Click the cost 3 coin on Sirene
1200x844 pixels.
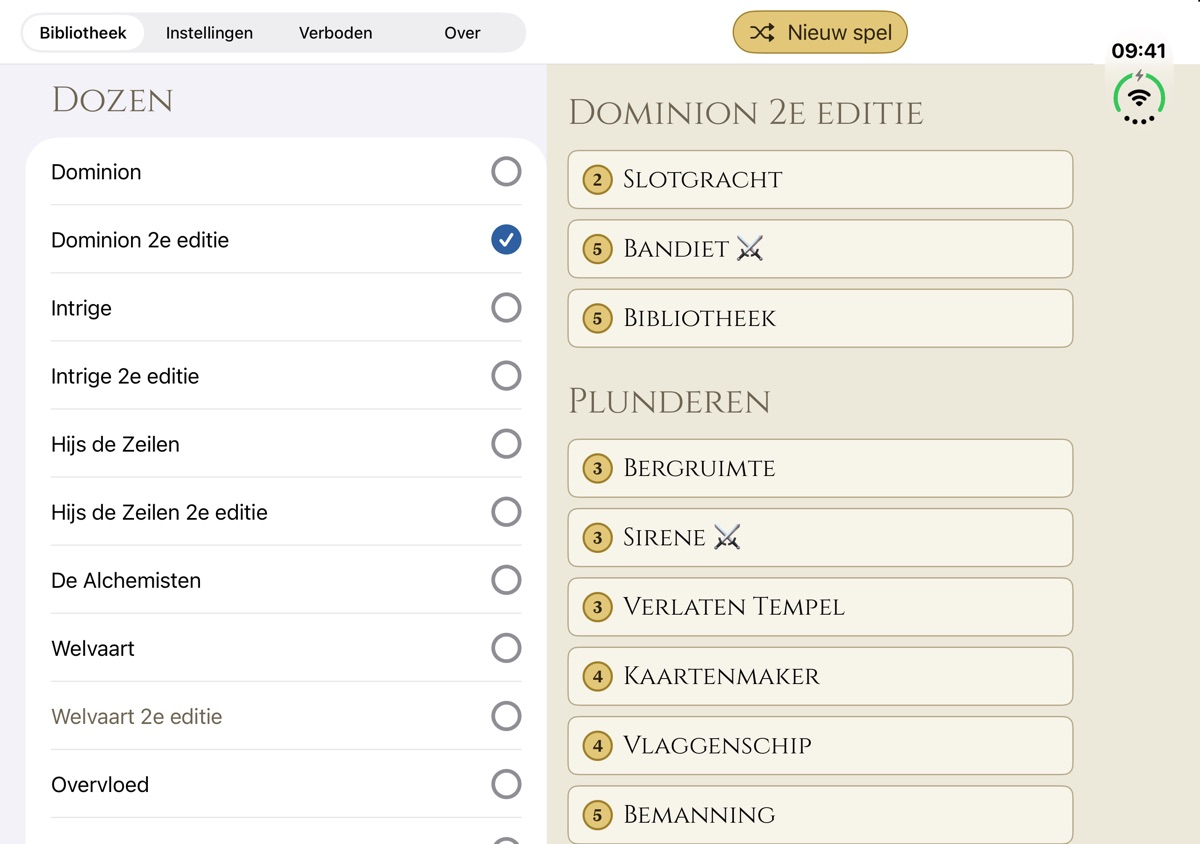coord(598,538)
